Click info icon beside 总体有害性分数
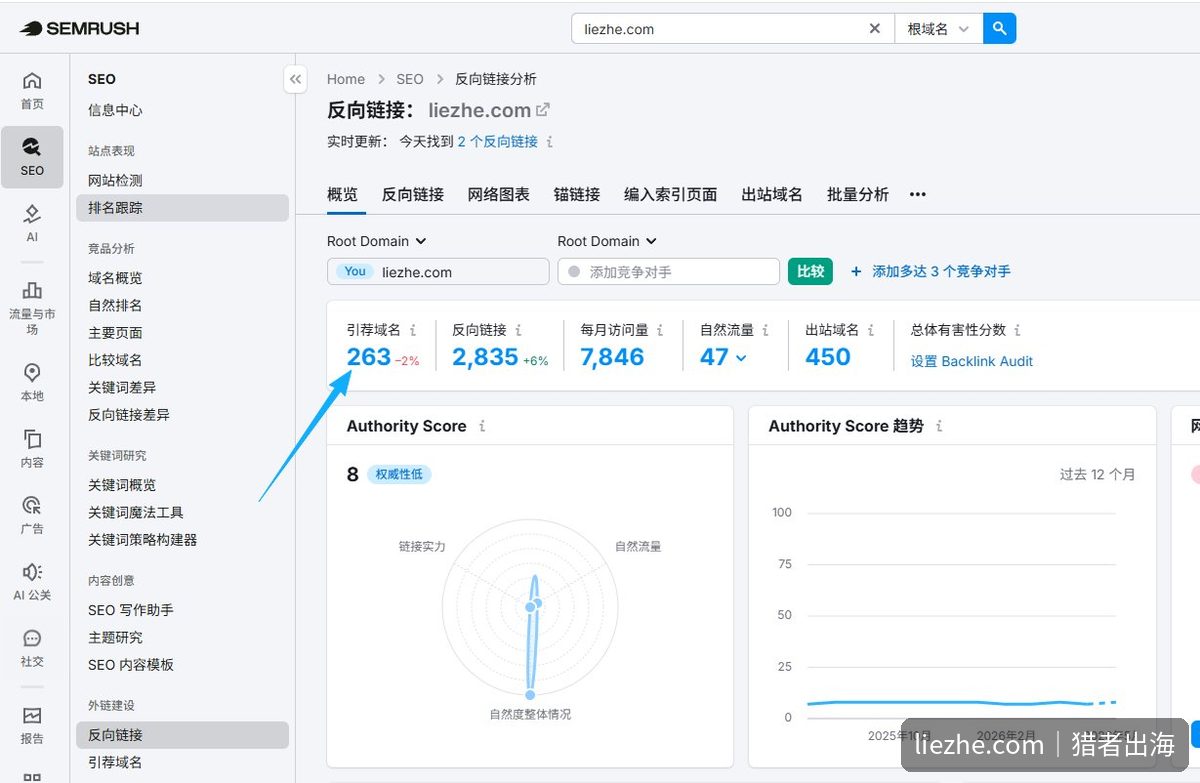Screen dimensions: 1200x783 [1017, 330]
